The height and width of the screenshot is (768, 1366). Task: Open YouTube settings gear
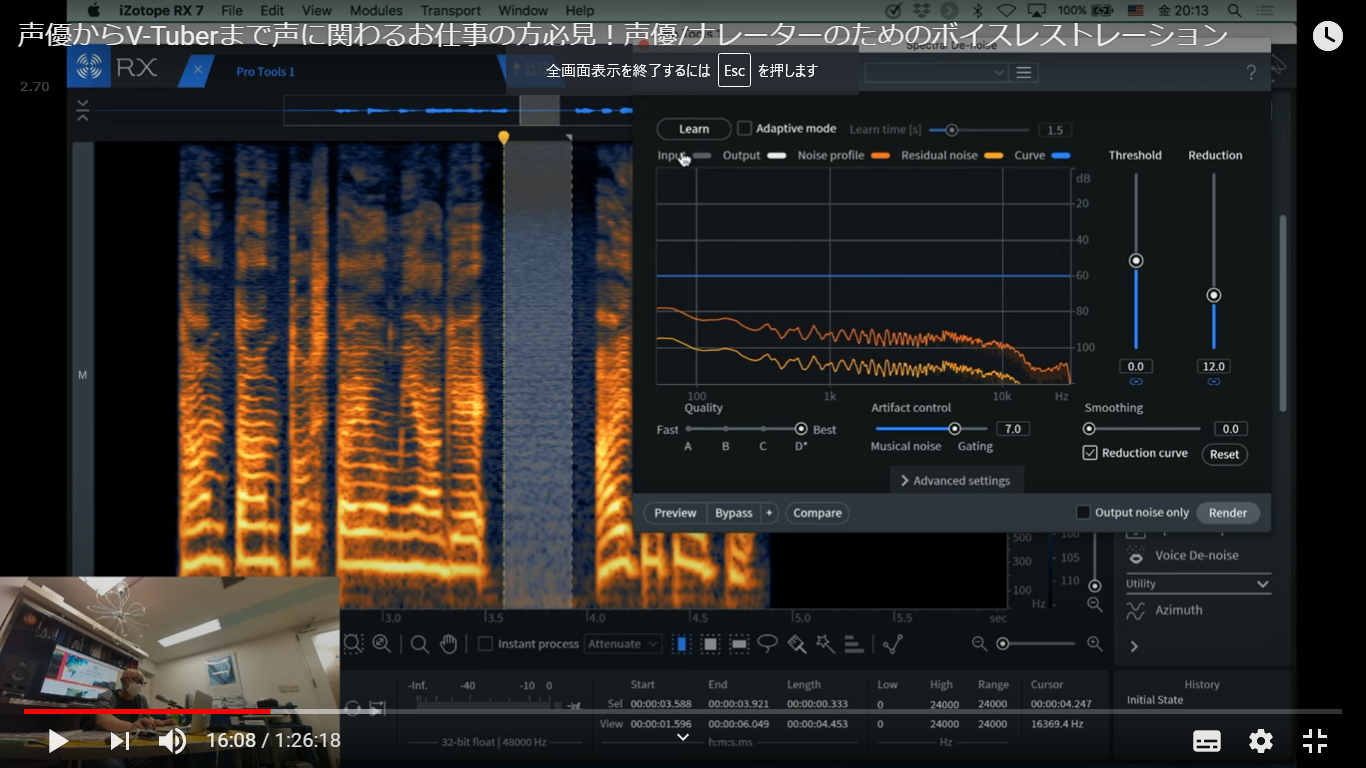[1261, 741]
